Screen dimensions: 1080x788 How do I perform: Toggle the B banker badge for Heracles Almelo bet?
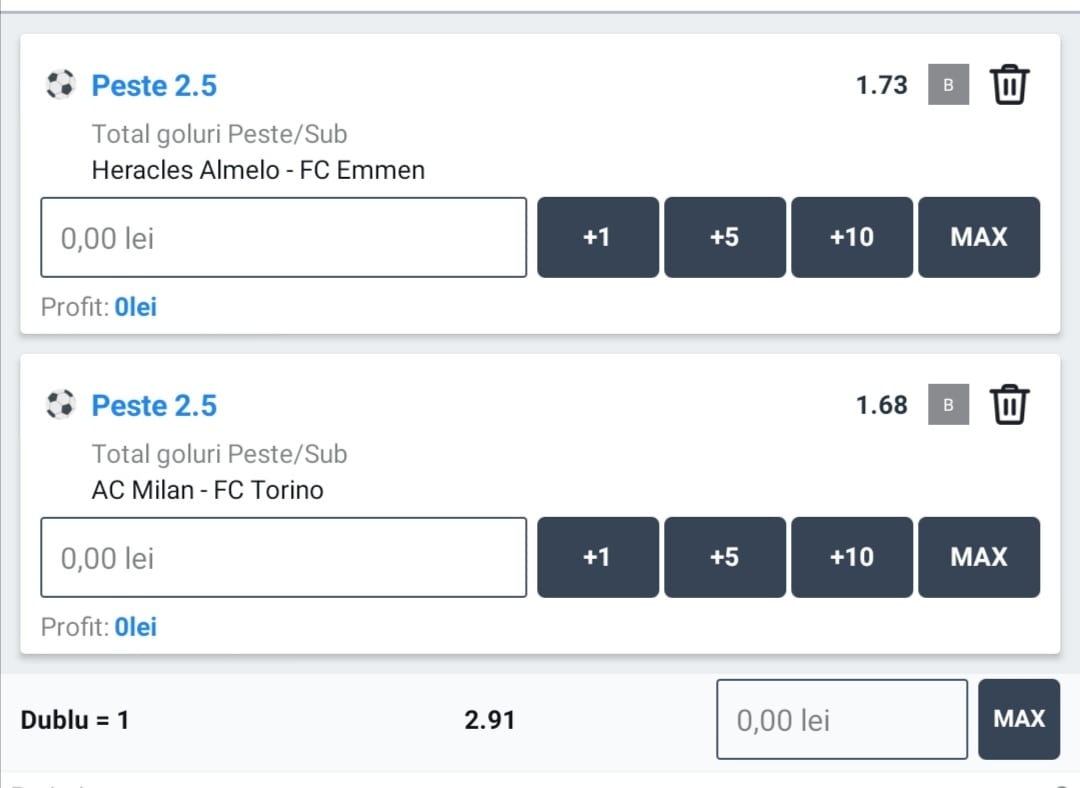tap(948, 84)
